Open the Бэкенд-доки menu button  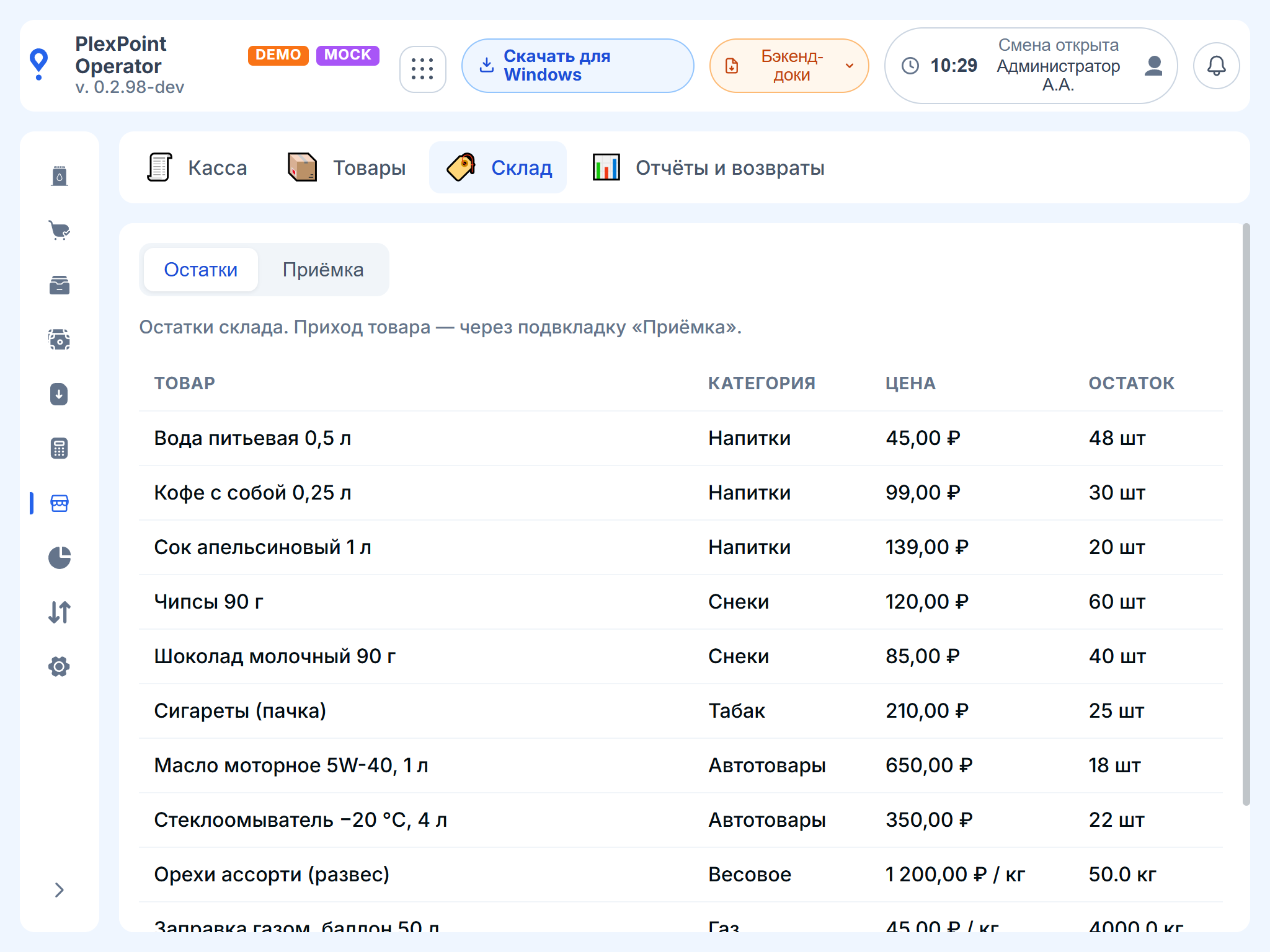coord(789,66)
